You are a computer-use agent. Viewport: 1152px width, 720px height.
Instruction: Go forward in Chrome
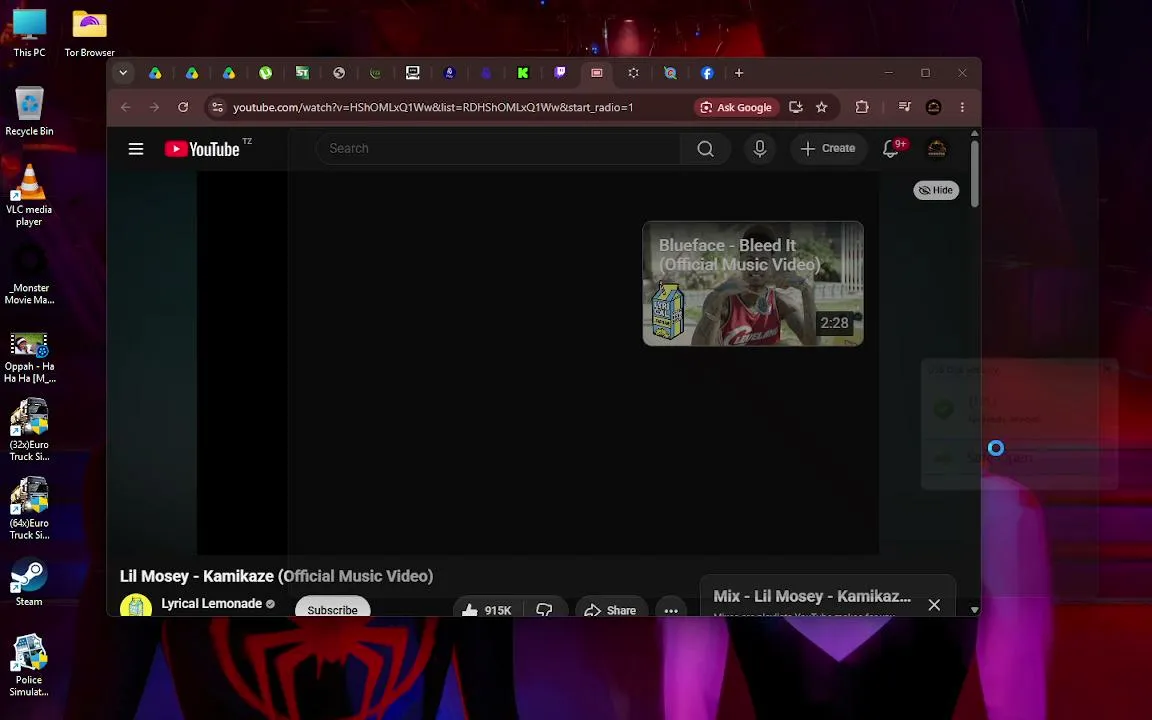[154, 107]
